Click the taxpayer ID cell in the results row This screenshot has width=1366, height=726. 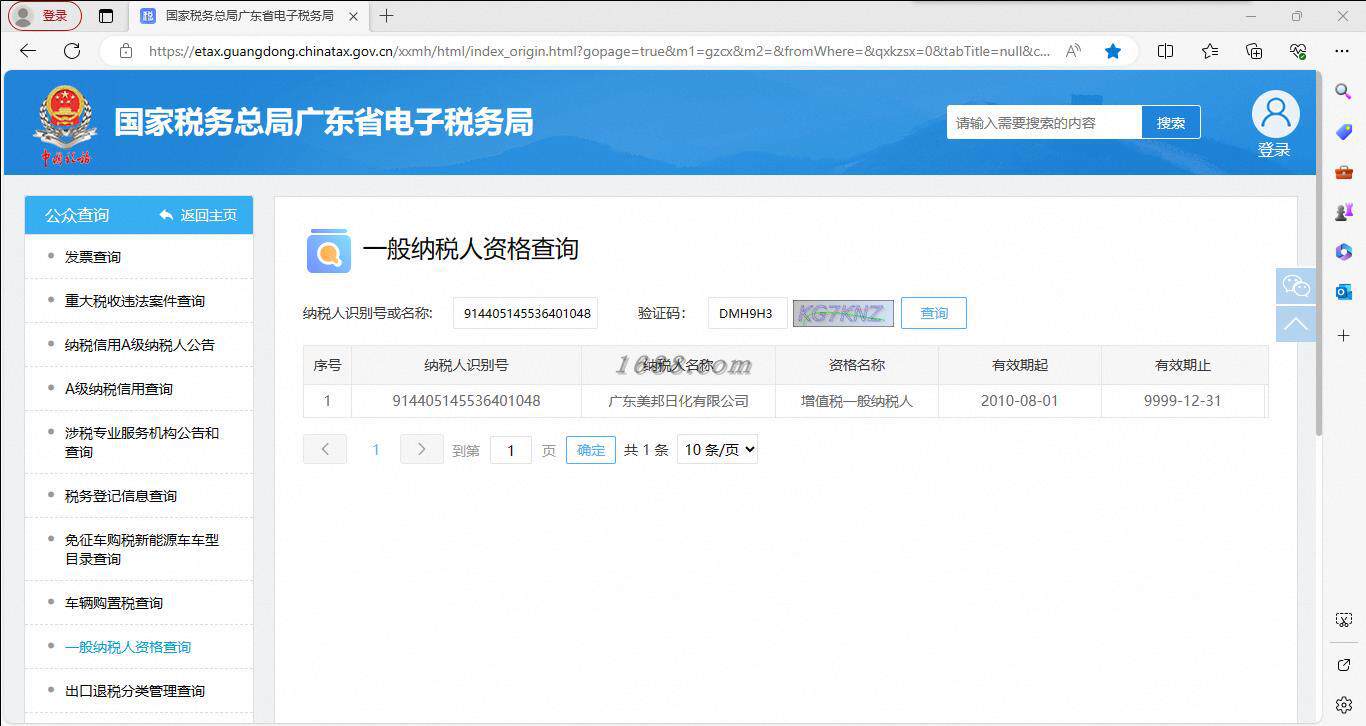(466, 401)
